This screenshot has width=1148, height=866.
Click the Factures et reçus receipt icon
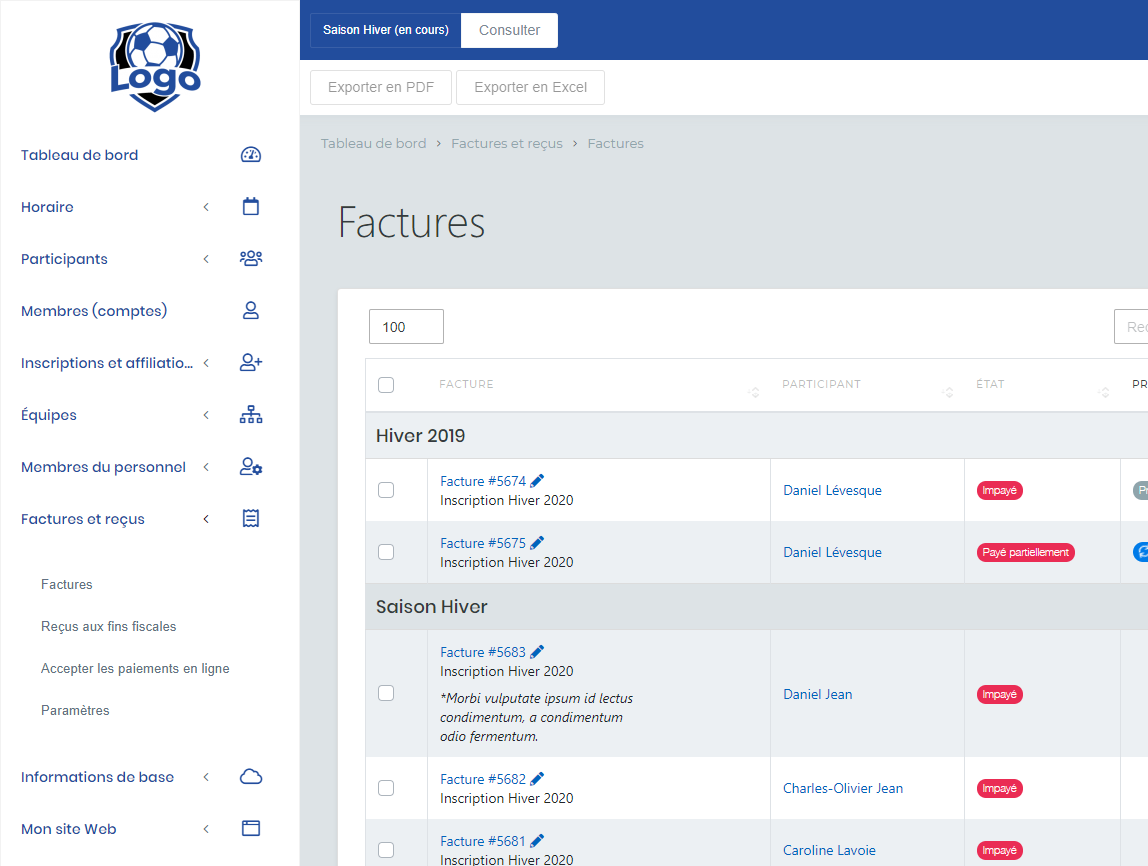click(x=251, y=519)
